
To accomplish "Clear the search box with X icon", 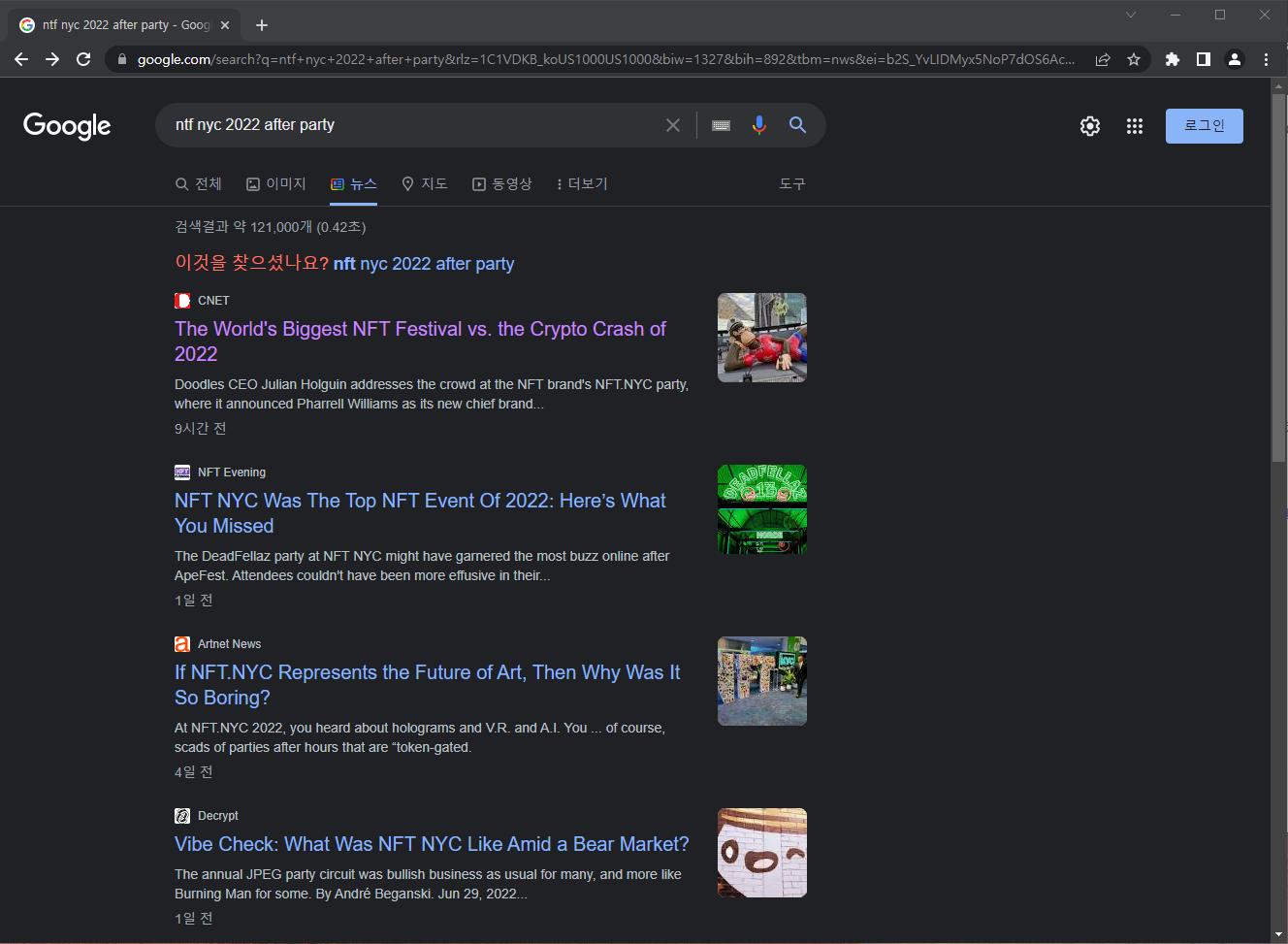I will tap(673, 125).
